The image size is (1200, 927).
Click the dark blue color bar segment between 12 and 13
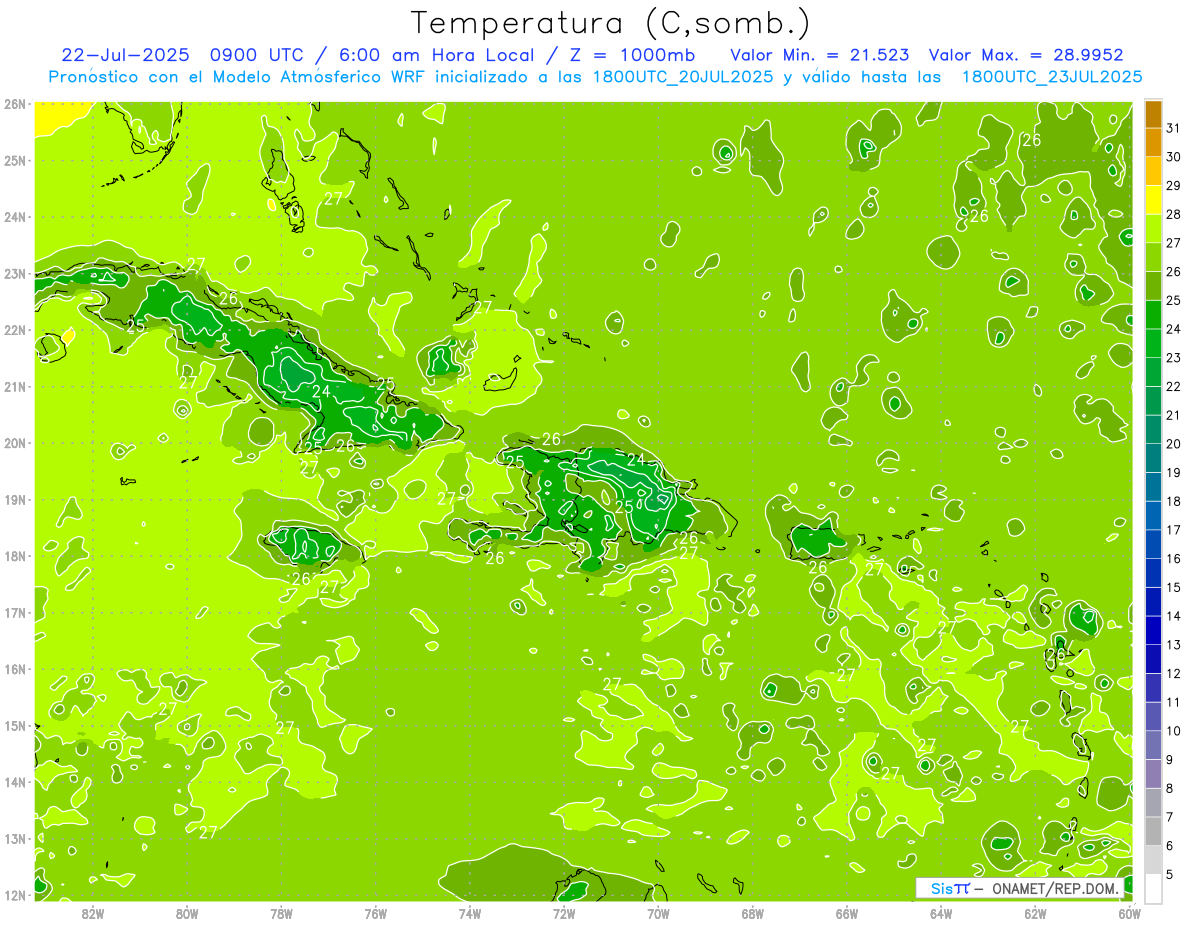1153,659
